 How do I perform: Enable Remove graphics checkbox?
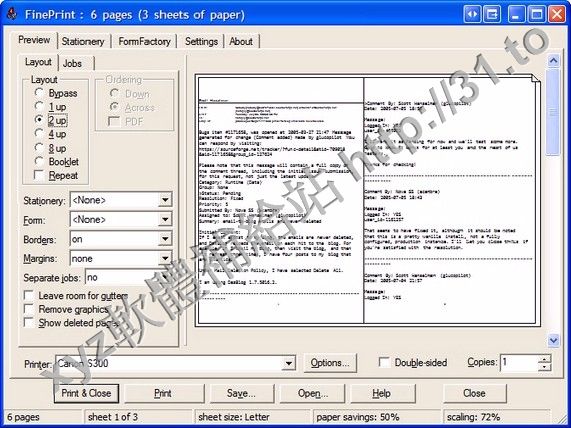click(29, 309)
